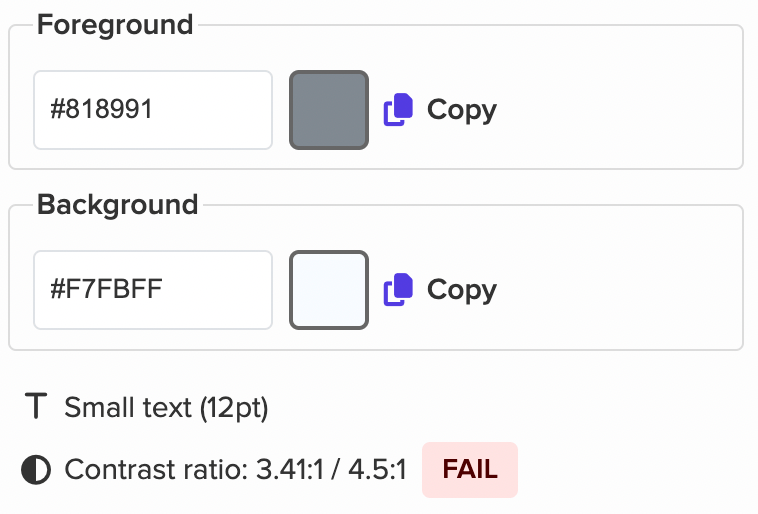Click the background copy icon

[x=399, y=290]
